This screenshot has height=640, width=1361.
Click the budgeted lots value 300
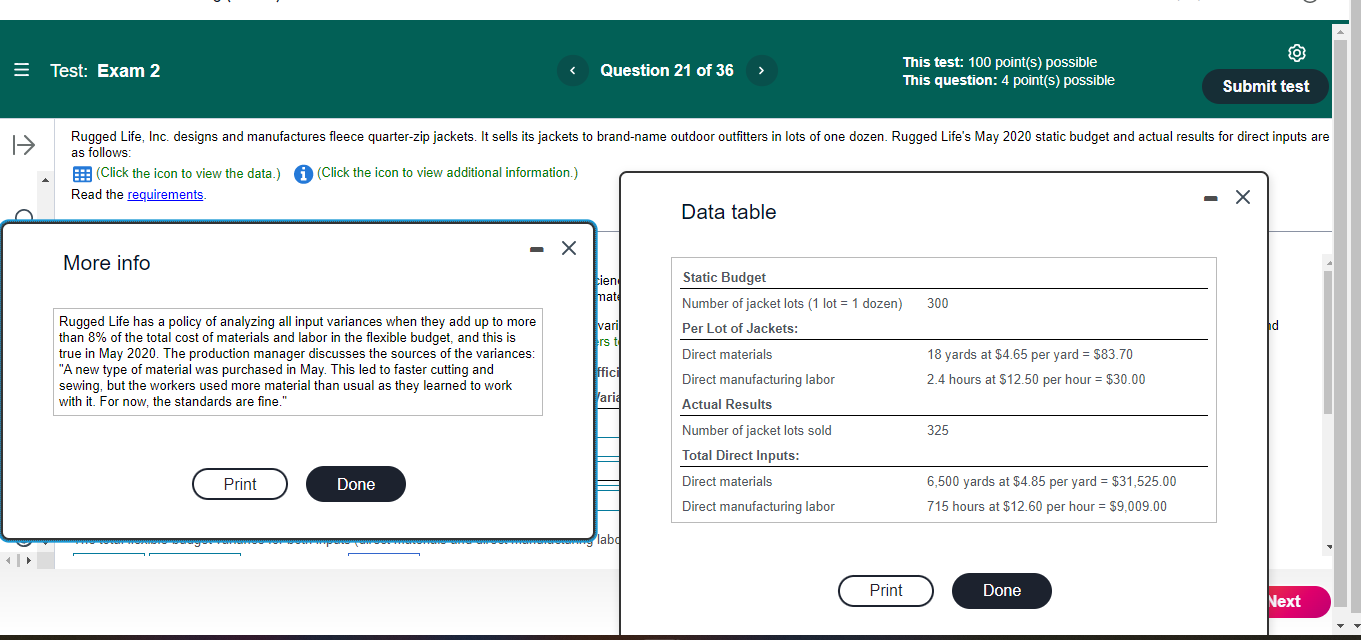938,303
